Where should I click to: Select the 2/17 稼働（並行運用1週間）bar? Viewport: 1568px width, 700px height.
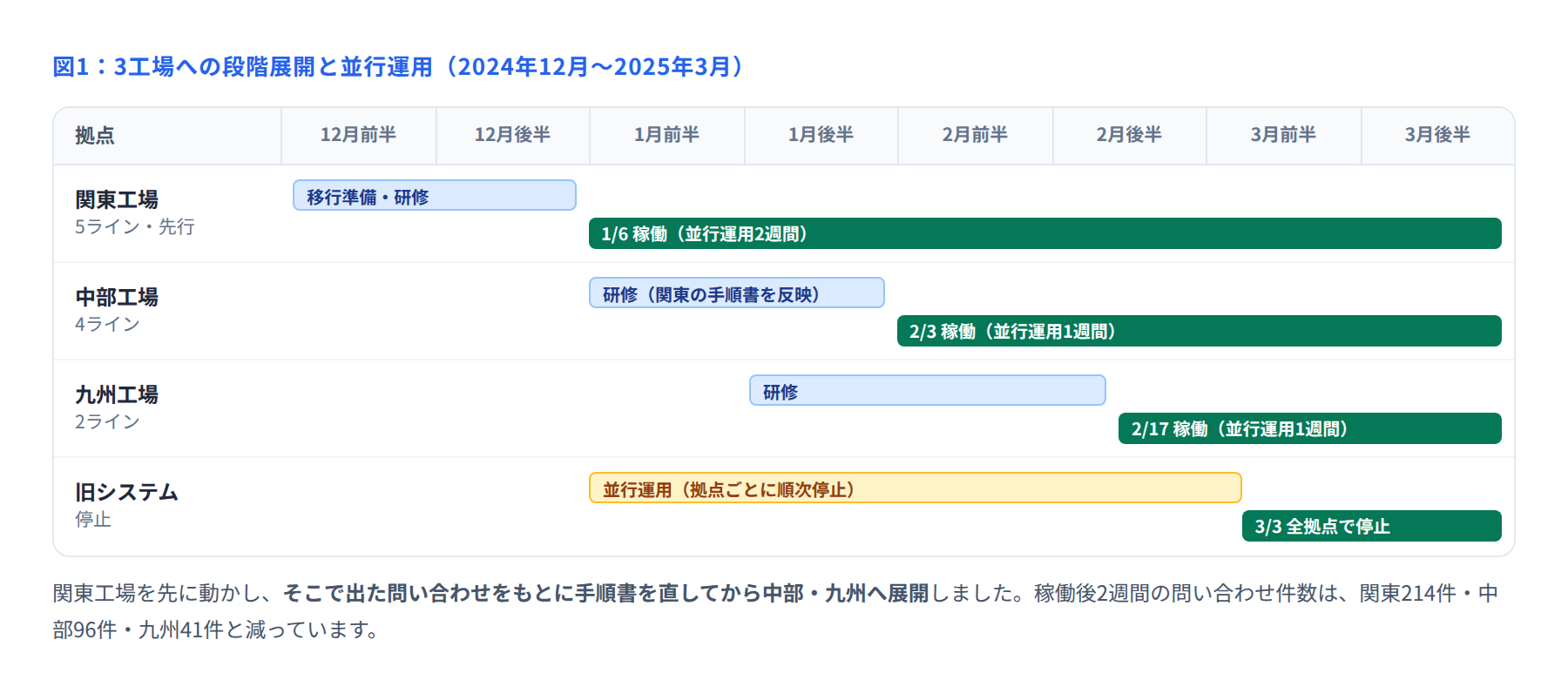tap(1310, 428)
